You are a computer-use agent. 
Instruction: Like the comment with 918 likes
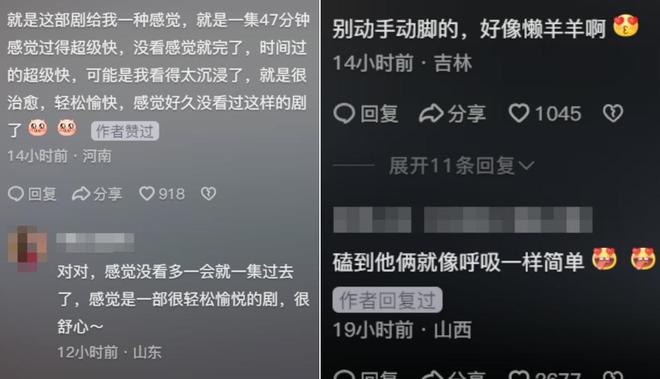click(x=147, y=194)
